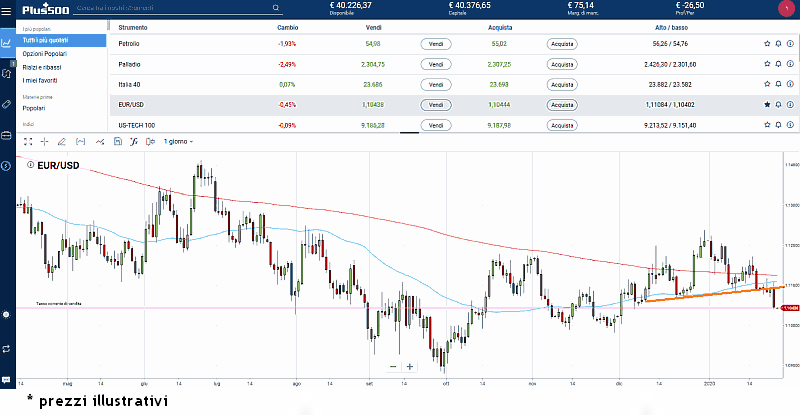The height and width of the screenshot is (415, 800).
Task: Select the crosshair tool in chart toolbar
Action: pos(44,141)
